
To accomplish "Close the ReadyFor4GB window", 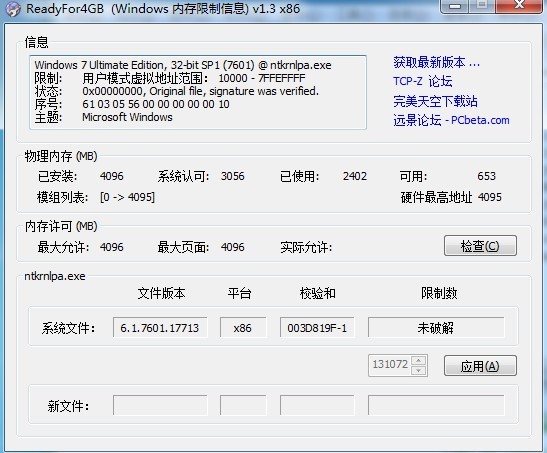I will tap(519, 6).
